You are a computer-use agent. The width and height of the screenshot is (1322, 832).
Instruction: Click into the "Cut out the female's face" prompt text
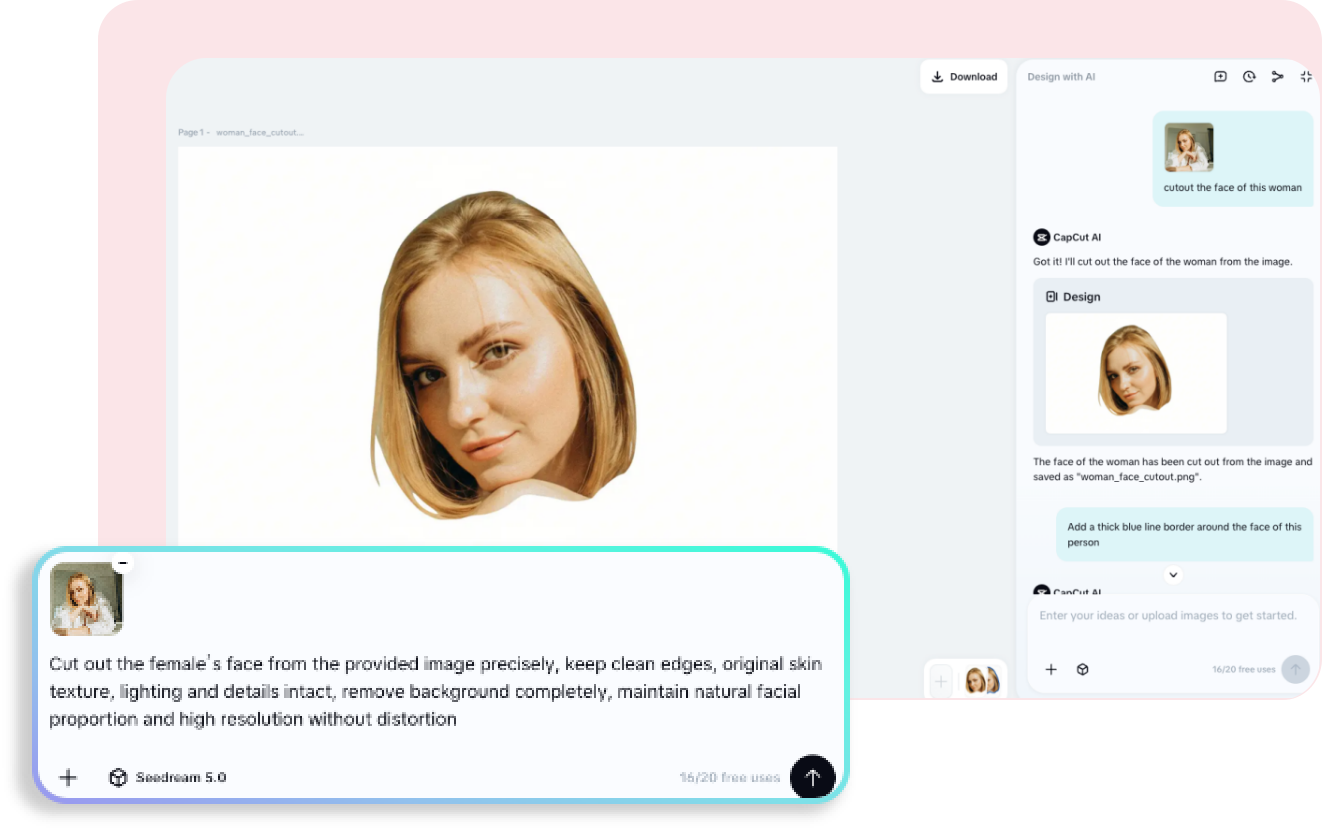click(x=436, y=691)
